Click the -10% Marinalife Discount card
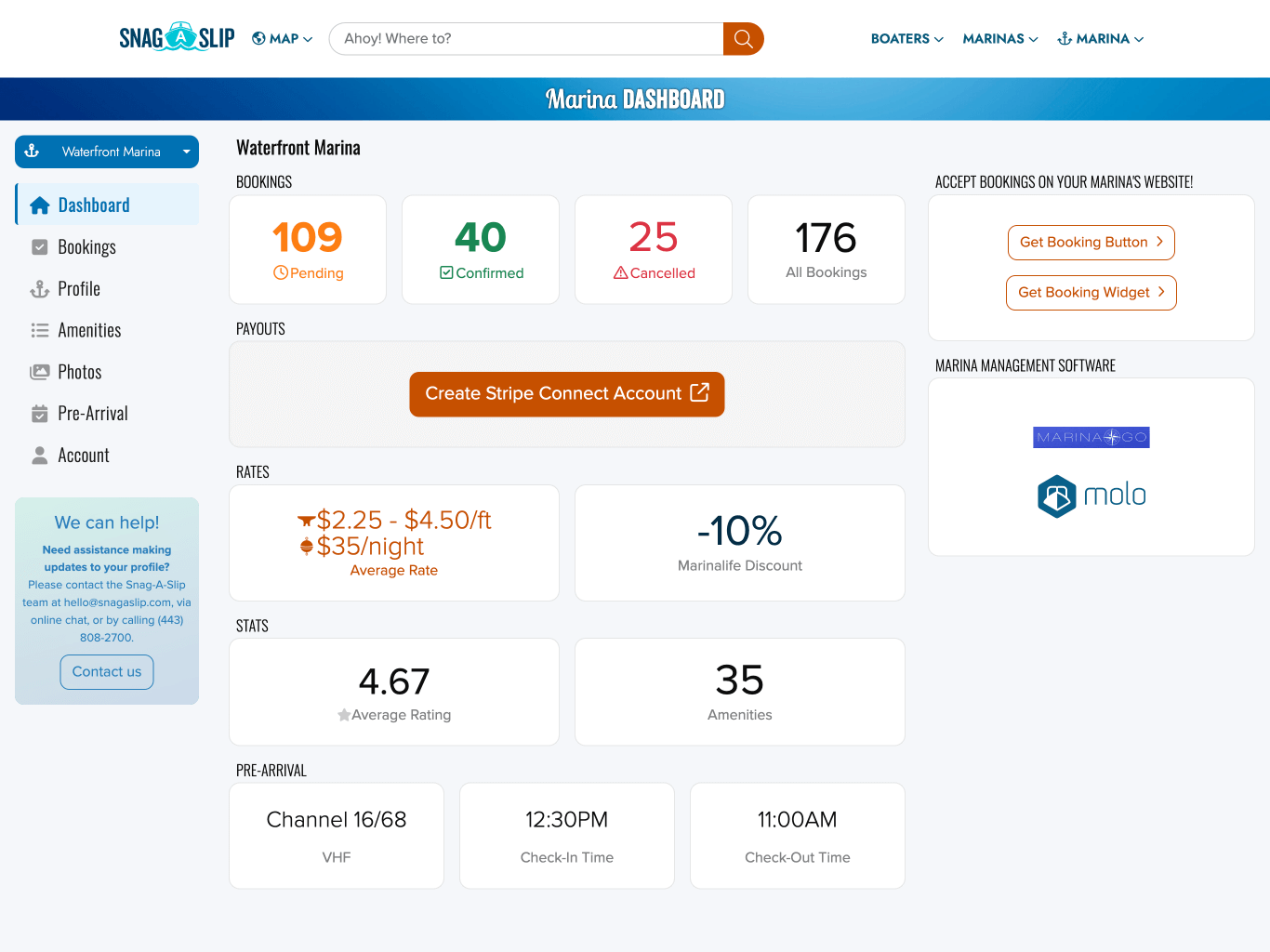This screenshot has height=952, width=1270. coord(740,543)
